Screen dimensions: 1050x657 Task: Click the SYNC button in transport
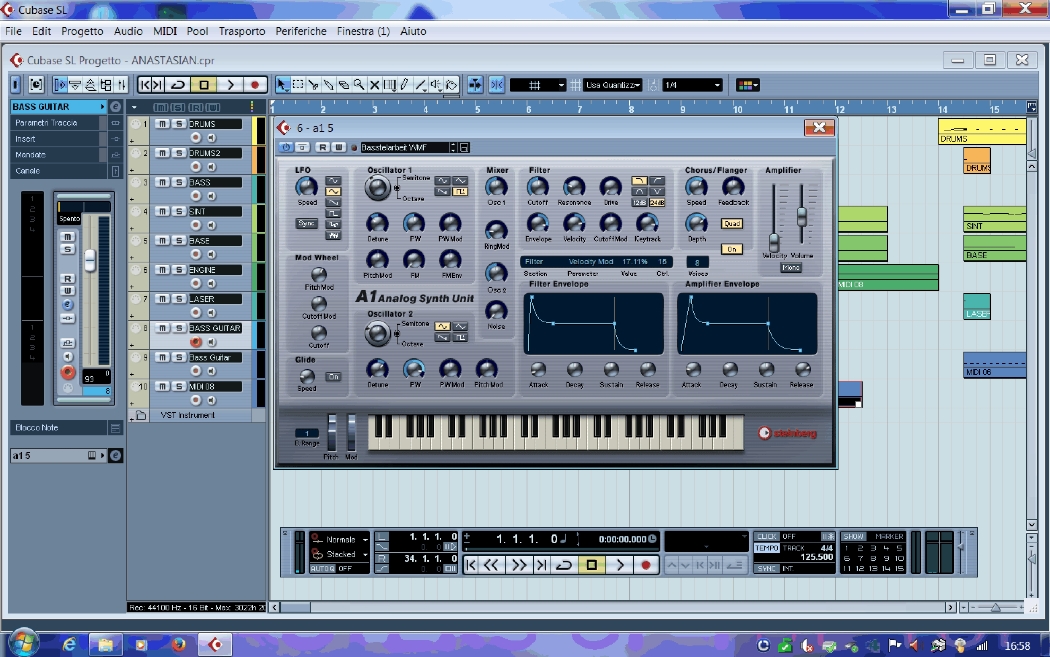(767, 569)
